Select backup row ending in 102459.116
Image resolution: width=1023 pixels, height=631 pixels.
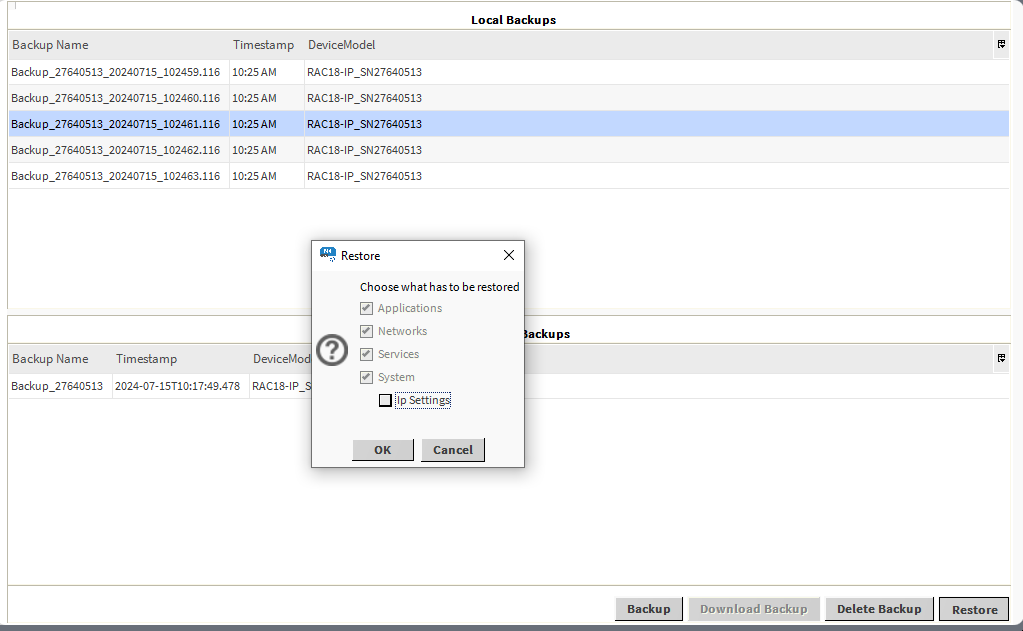click(x=115, y=72)
